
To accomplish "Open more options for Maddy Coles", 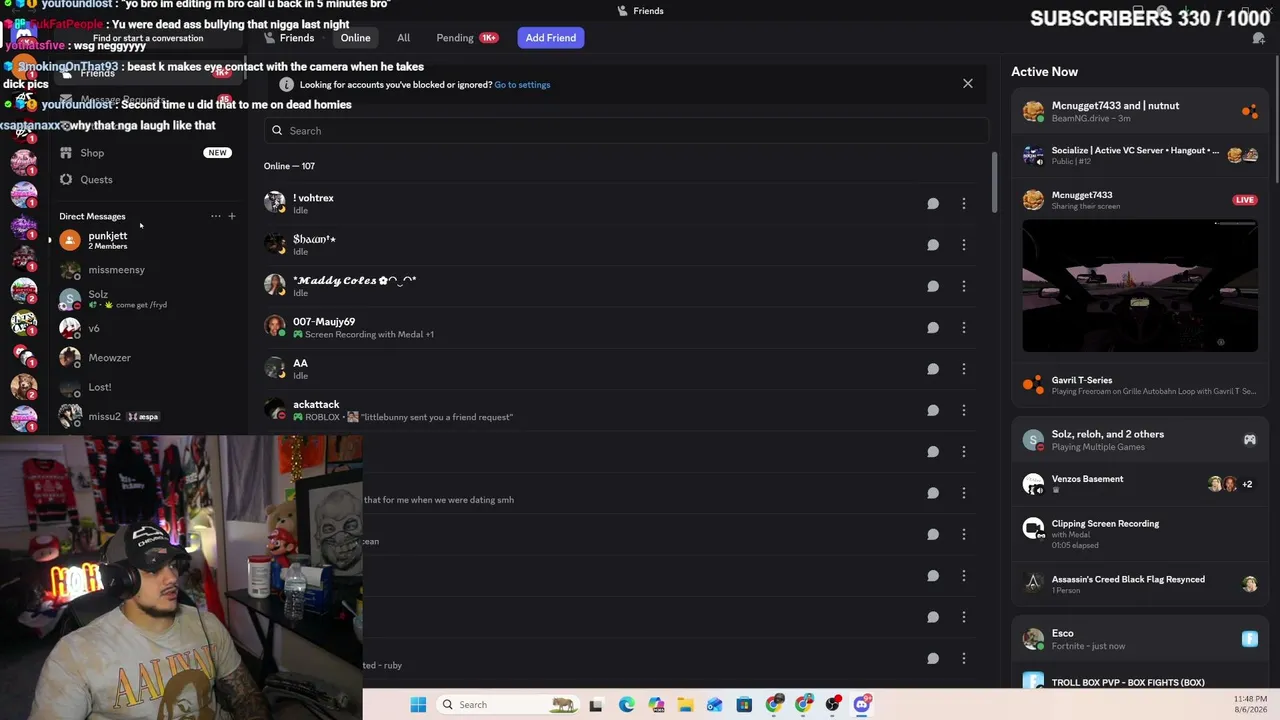I will click(964, 286).
